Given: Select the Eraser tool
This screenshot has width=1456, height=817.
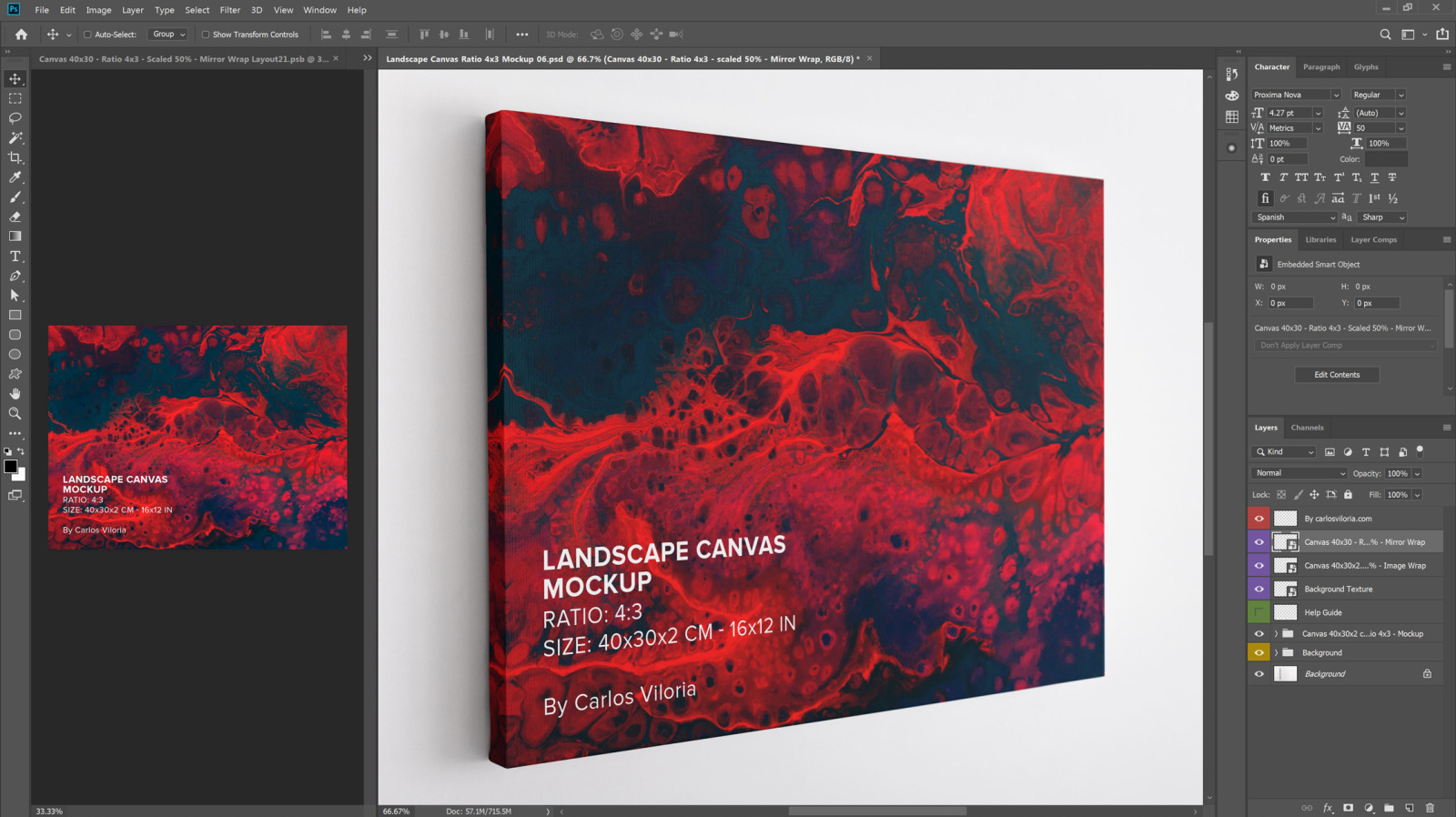Looking at the screenshot, I should coord(15,217).
